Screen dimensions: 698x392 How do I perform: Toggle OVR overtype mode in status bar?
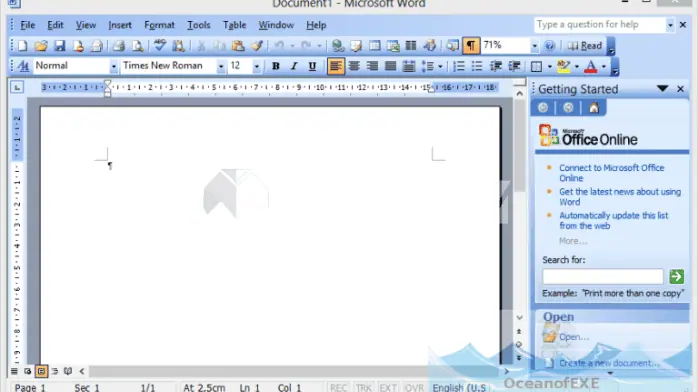coord(414,388)
